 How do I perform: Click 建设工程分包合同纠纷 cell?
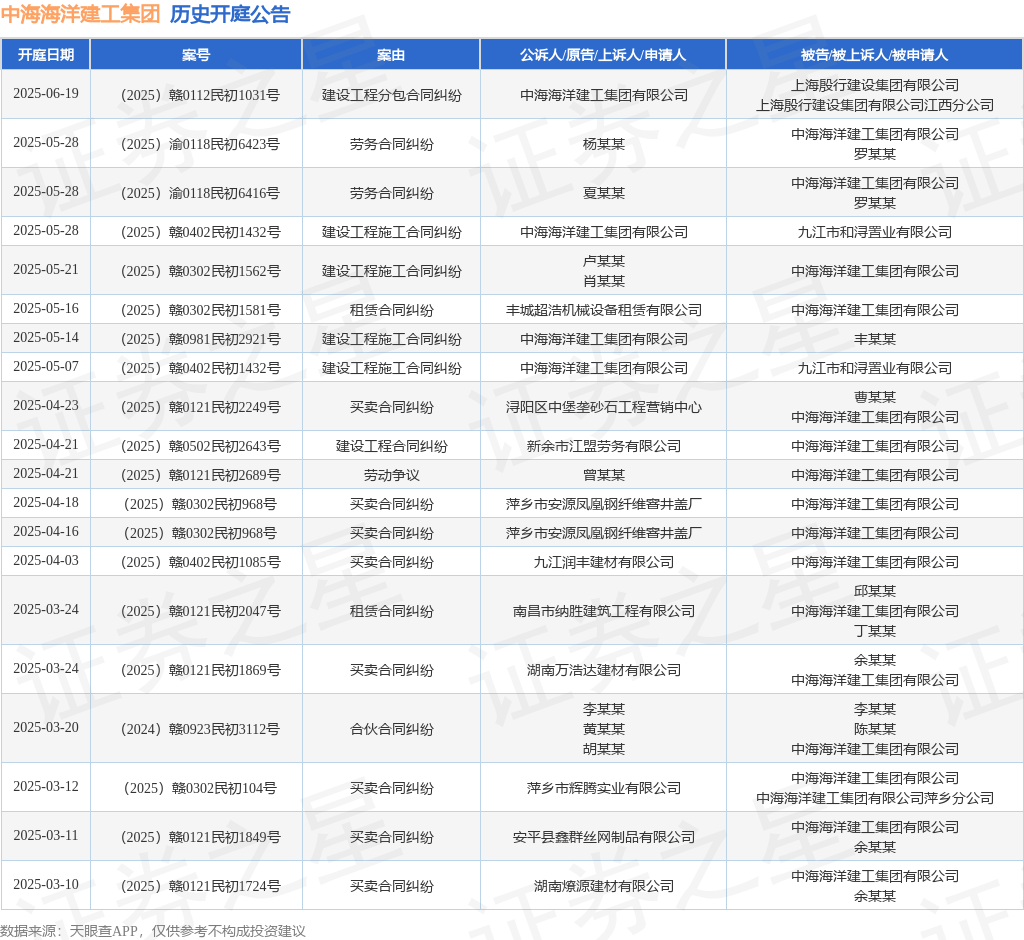coord(391,95)
